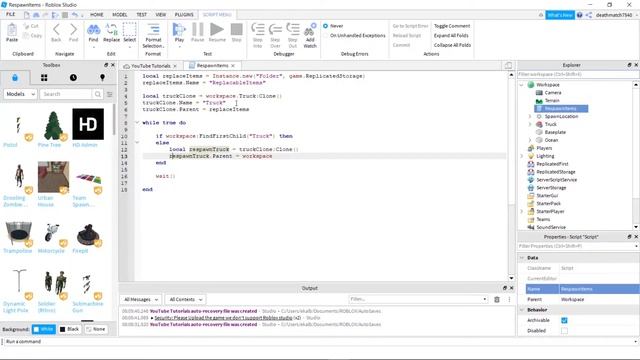Click the Toolbox search magnifier icon
The width and height of the screenshot is (640, 360).
(98, 94)
